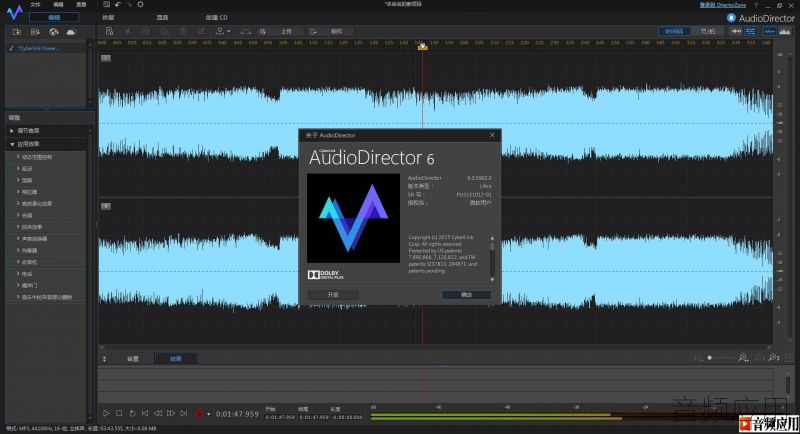The height and width of the screenshot is (434, 800).
Task: Select Cyberlink Power... file in library
Action: 46,48
